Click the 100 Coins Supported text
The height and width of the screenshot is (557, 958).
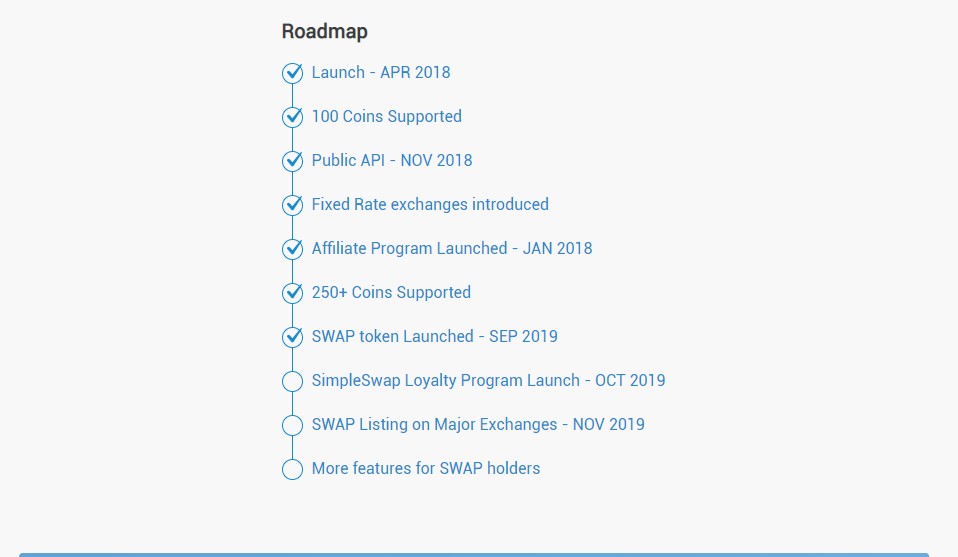[387, 116]
